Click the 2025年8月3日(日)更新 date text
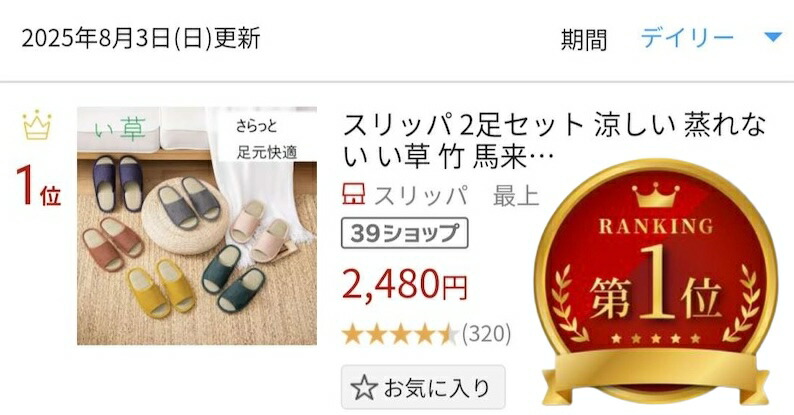Screen dimensions: 794x415 pos(141,38)
